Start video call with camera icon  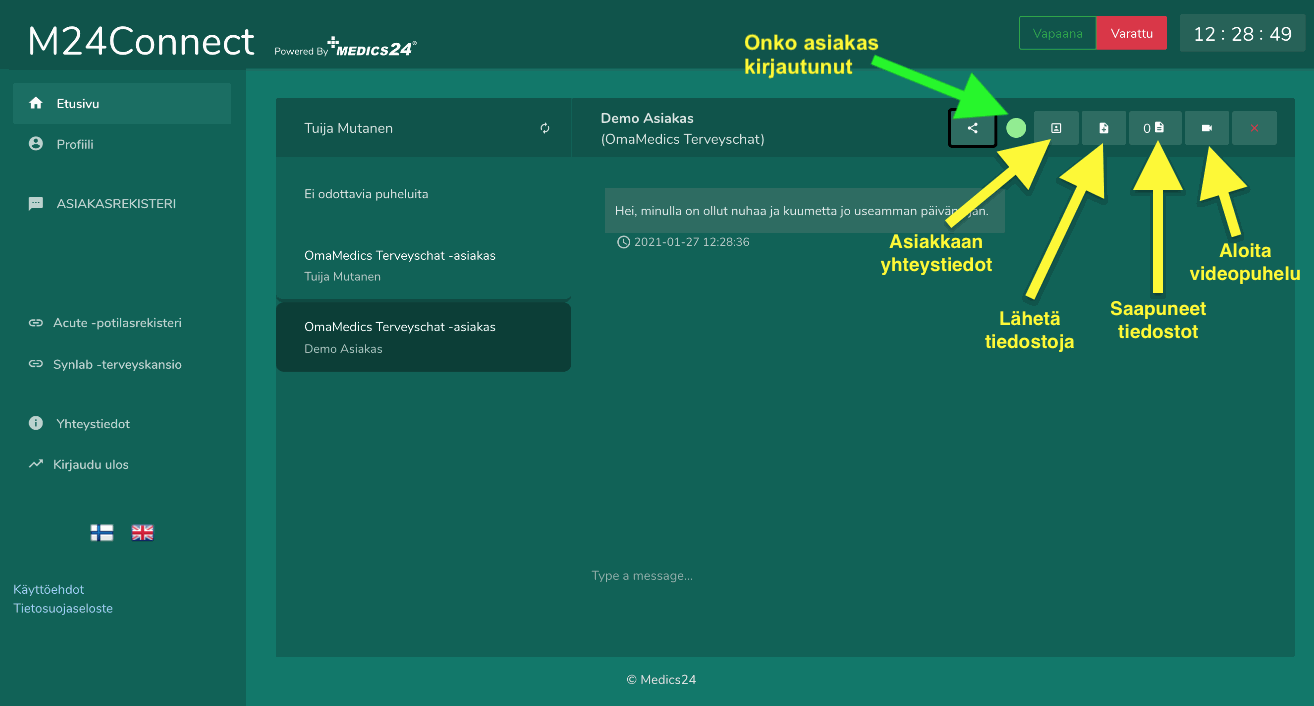click(x=1207, y=128)
